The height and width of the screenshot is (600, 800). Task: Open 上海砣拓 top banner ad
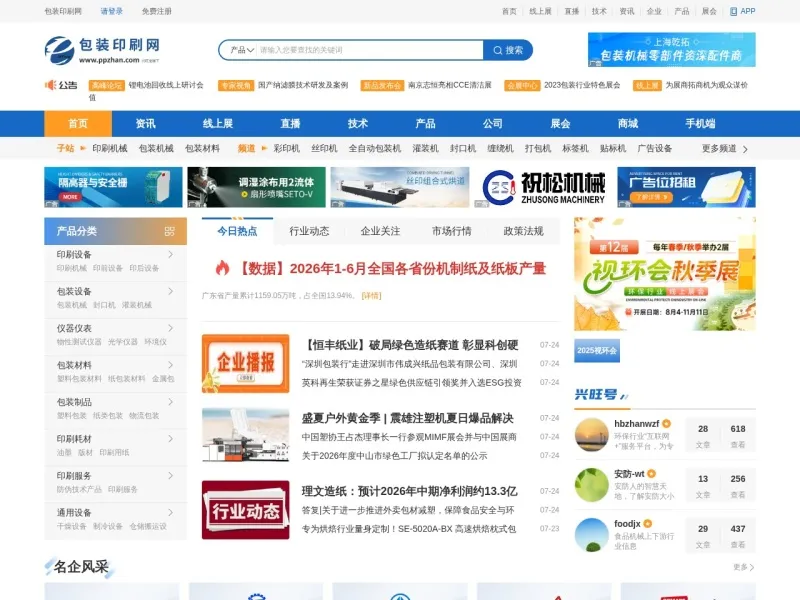tap(671, 49)
